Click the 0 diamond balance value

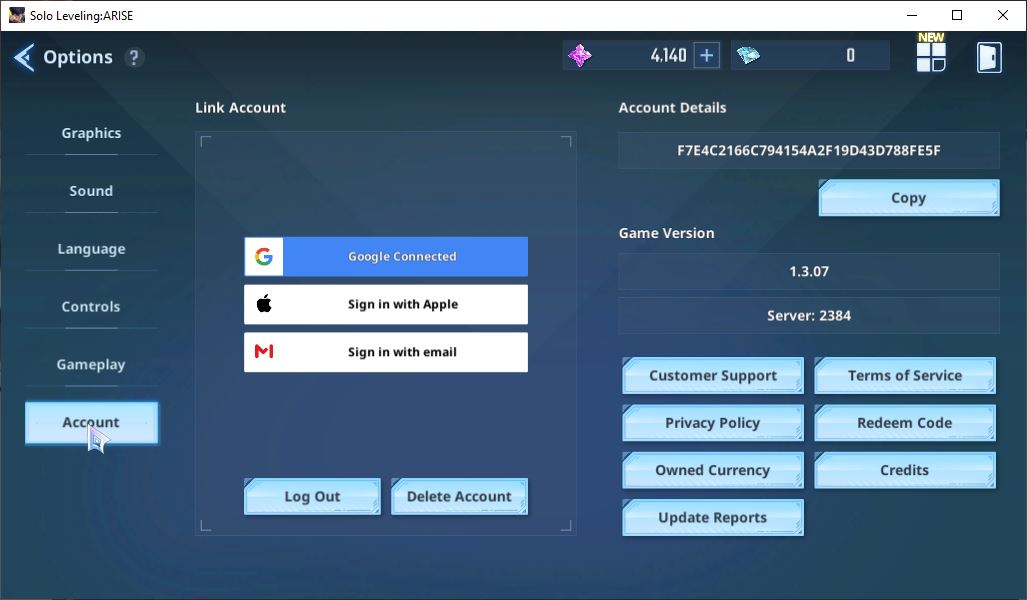(x=850, y=56)
